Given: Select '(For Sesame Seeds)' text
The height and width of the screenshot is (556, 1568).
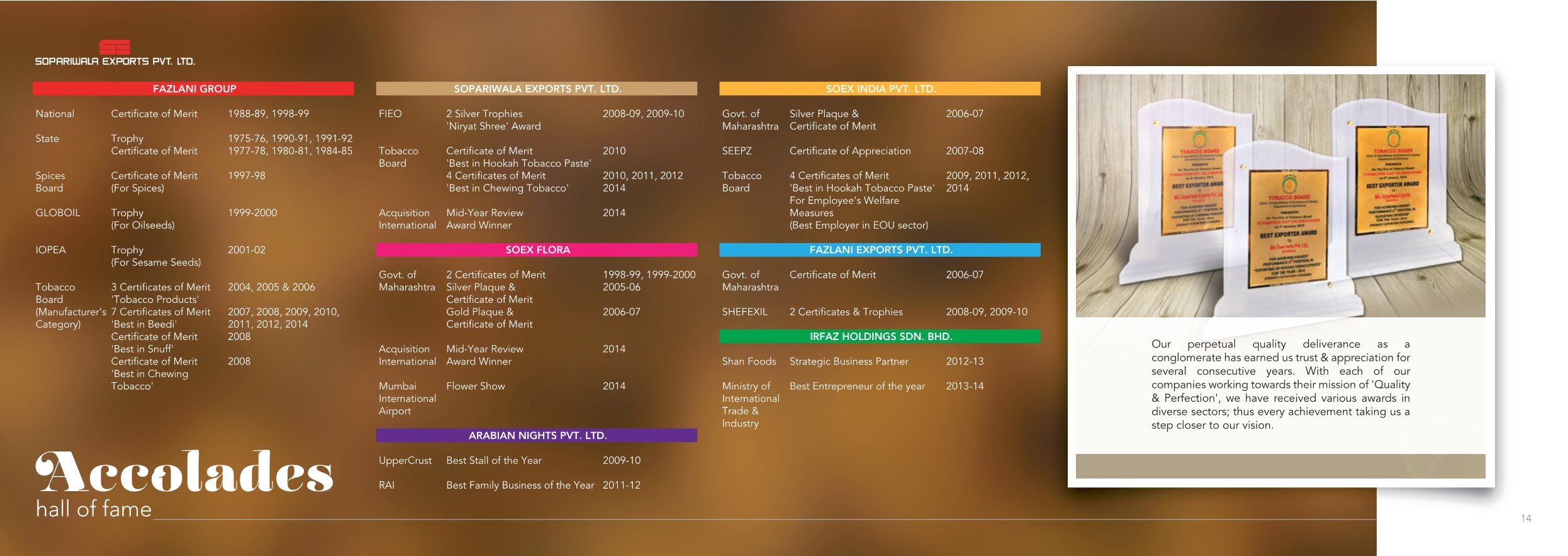Looking at the screenshot, I should point(156,263).
